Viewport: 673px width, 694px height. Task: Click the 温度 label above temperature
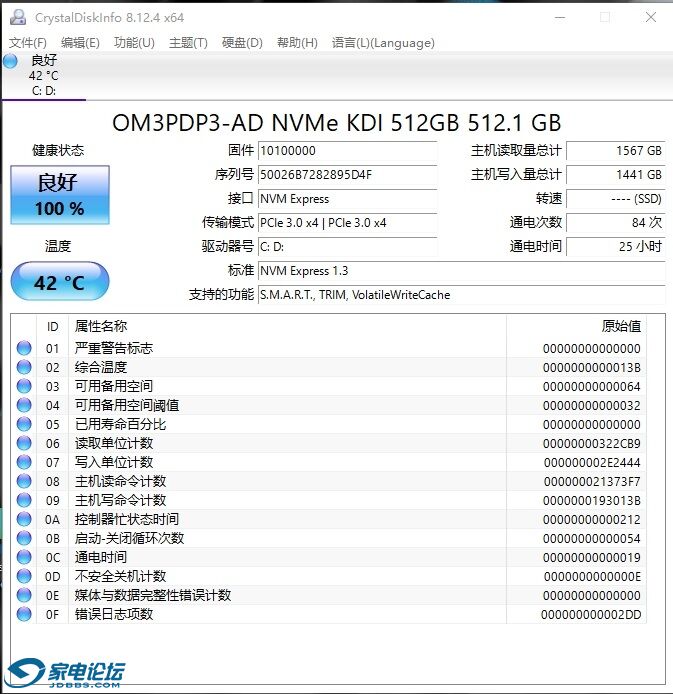pyautogui.click(x=58, y=246)
